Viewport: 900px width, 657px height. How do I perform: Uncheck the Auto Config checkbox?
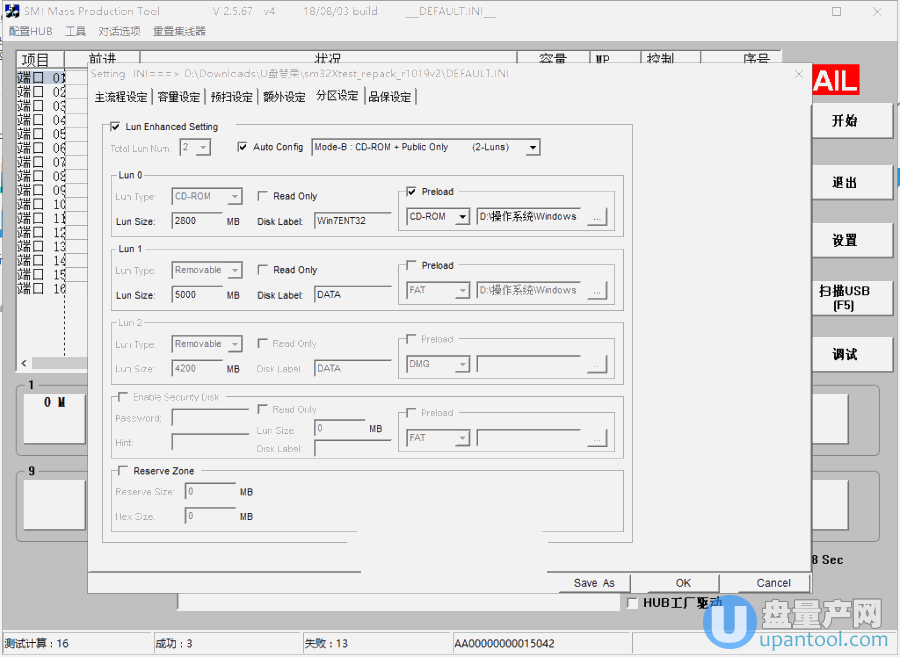click(242, 147)
